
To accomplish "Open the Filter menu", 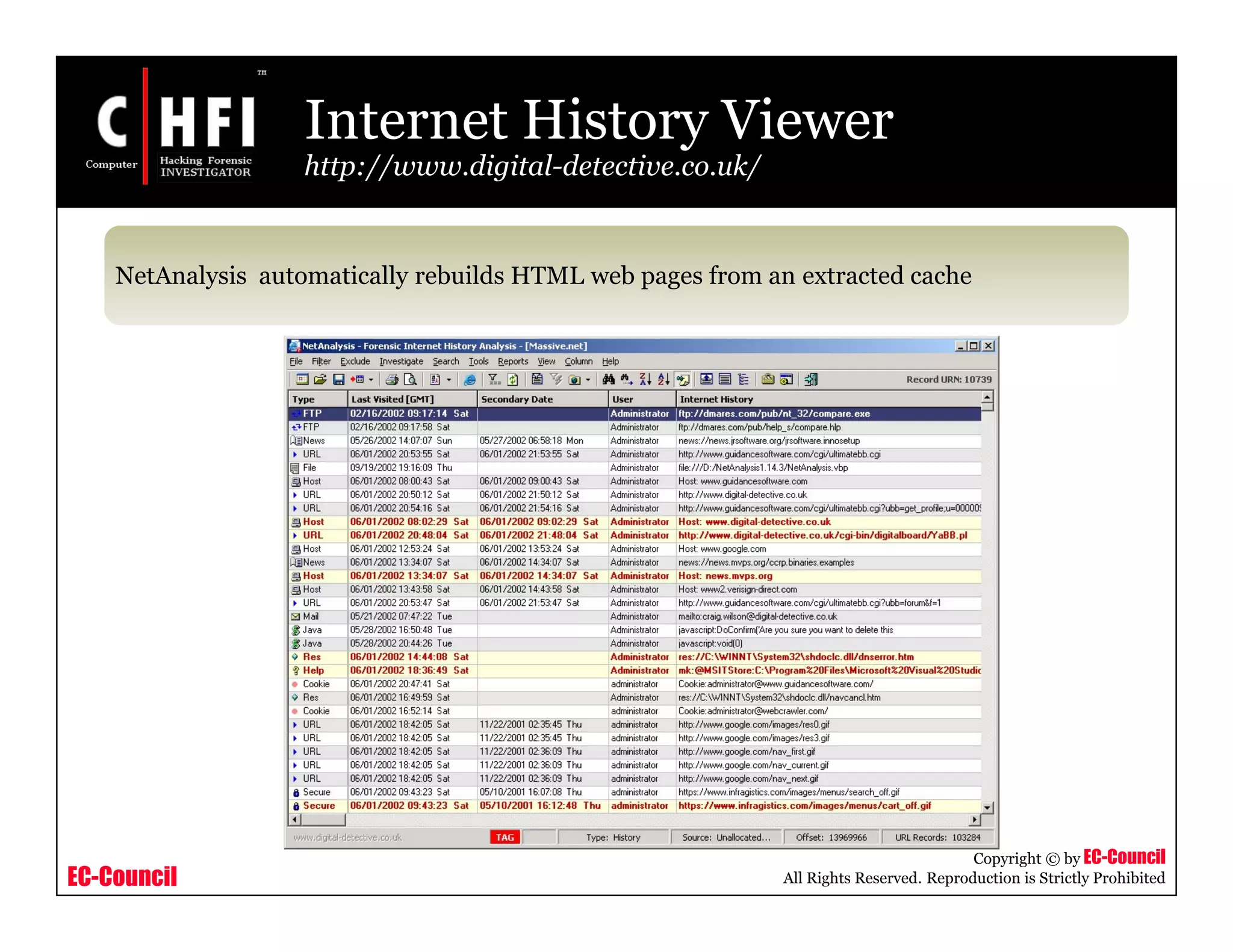I will (321, 361).
